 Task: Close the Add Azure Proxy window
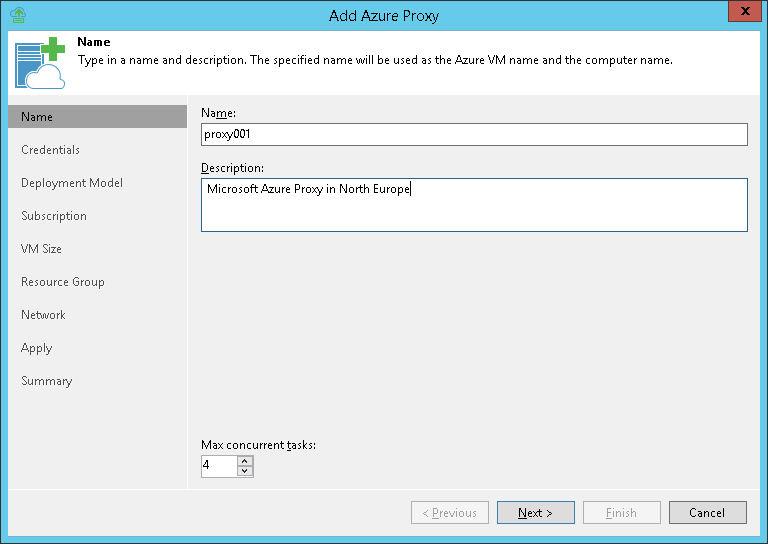point(742,15)
